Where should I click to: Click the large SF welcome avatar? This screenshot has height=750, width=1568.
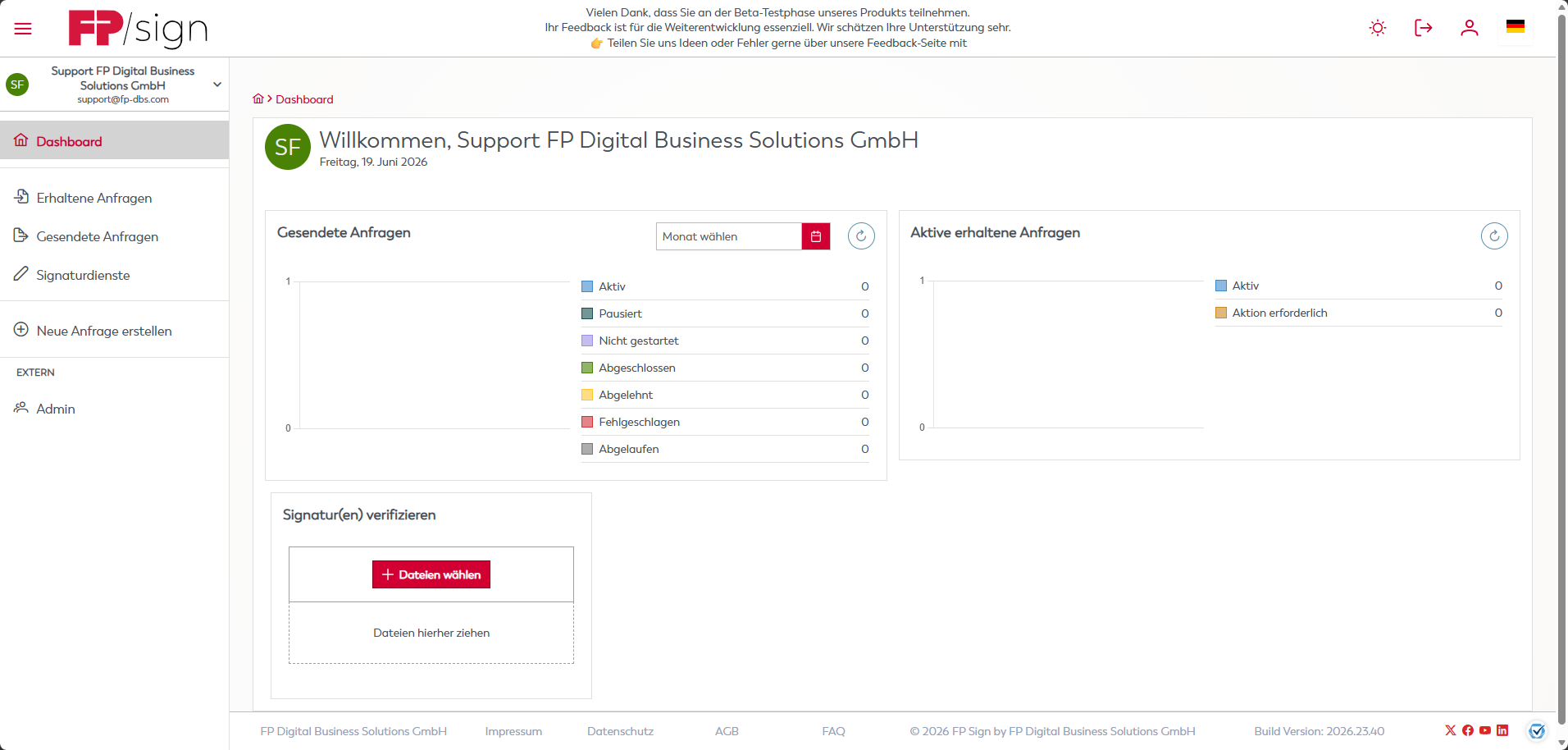(x=288, y=147)
